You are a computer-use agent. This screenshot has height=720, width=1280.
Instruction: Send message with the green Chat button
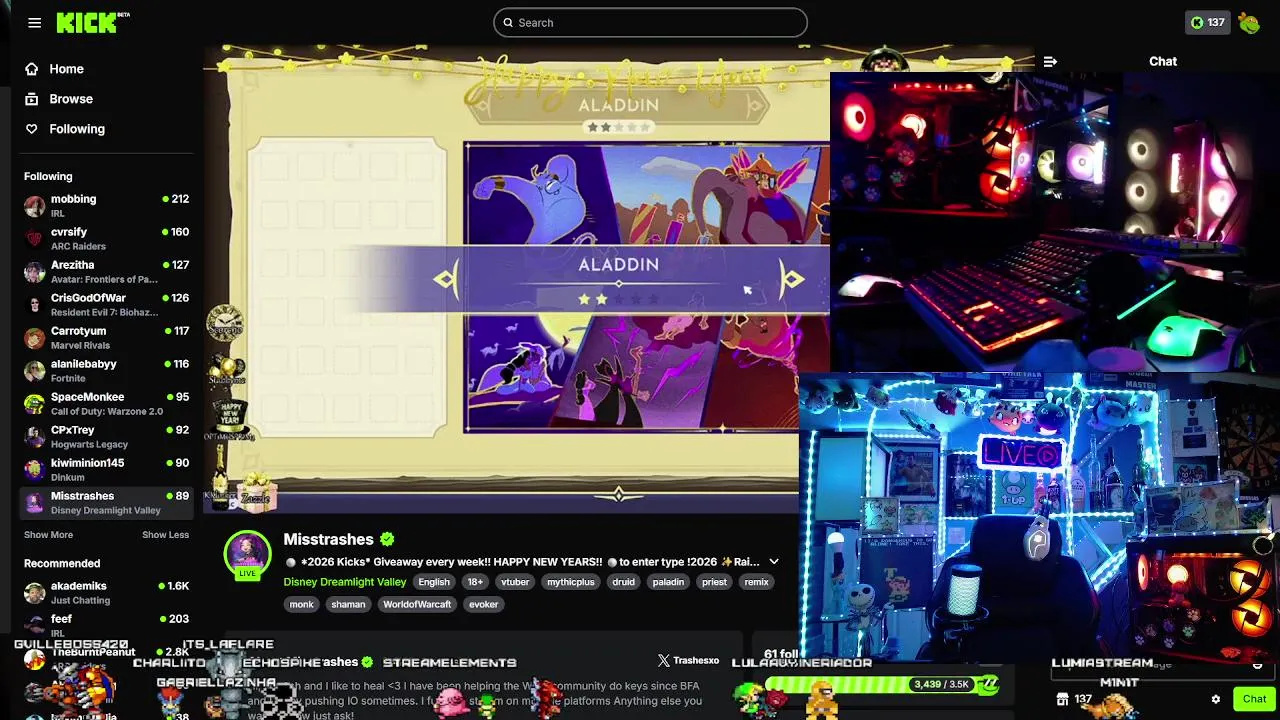(x=1254, y=699)
